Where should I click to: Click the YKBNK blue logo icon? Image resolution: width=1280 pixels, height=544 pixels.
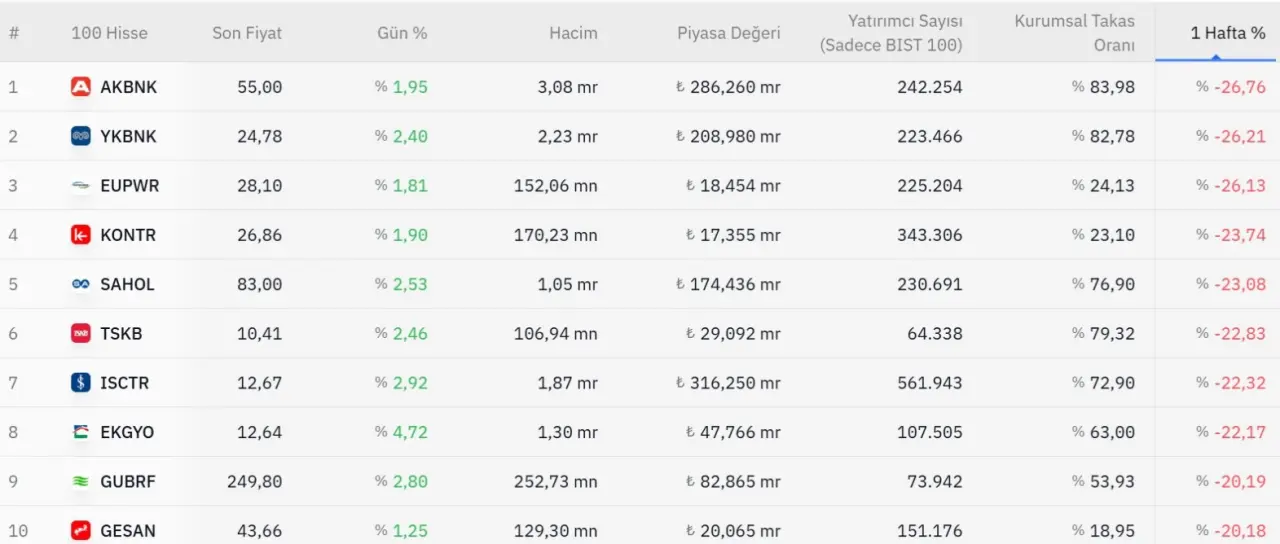point(81,136)
